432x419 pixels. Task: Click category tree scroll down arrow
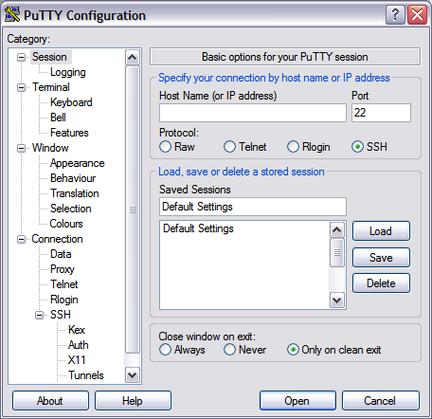[x=132, y=375]
